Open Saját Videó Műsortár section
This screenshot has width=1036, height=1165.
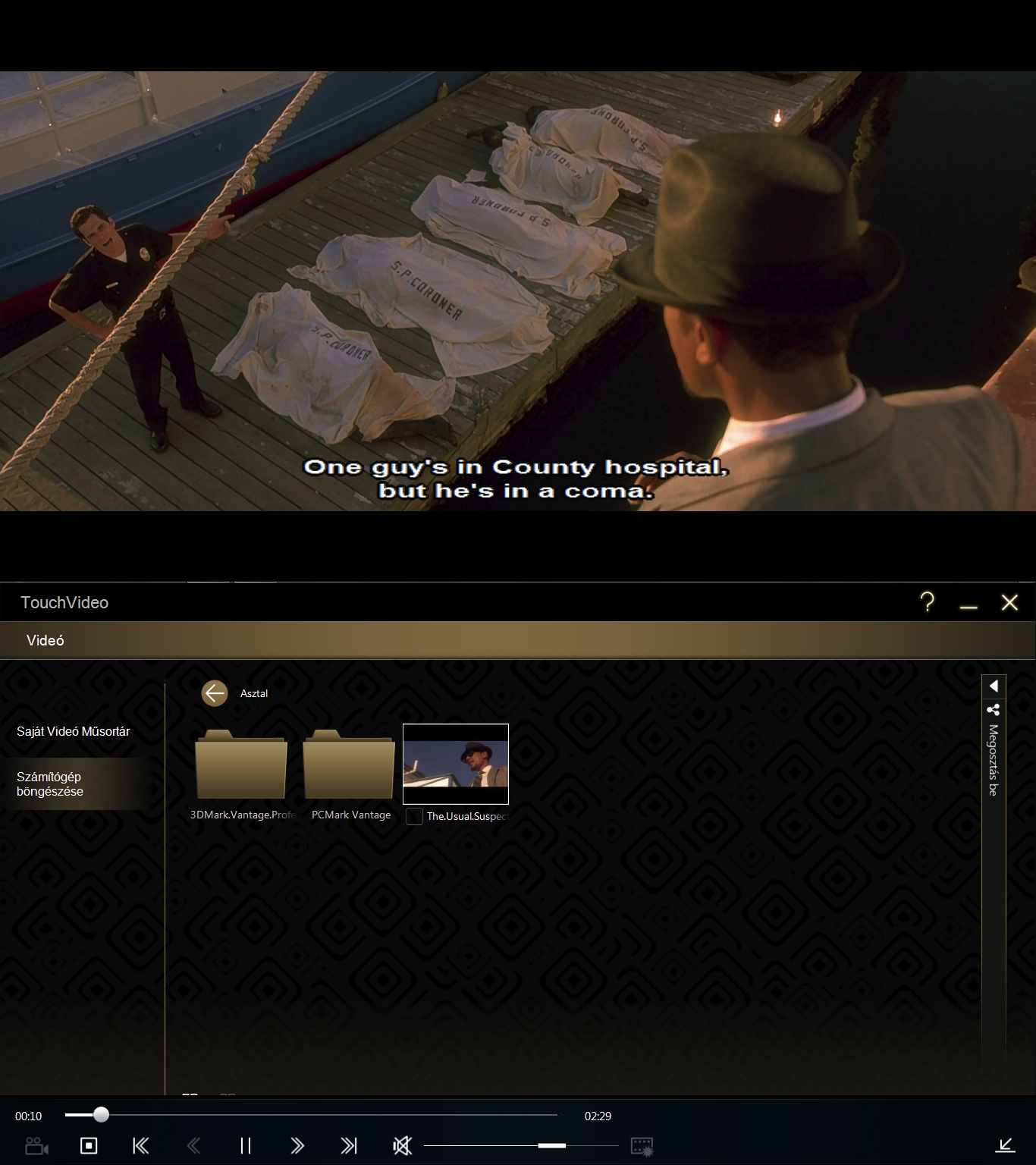(74, 731)
